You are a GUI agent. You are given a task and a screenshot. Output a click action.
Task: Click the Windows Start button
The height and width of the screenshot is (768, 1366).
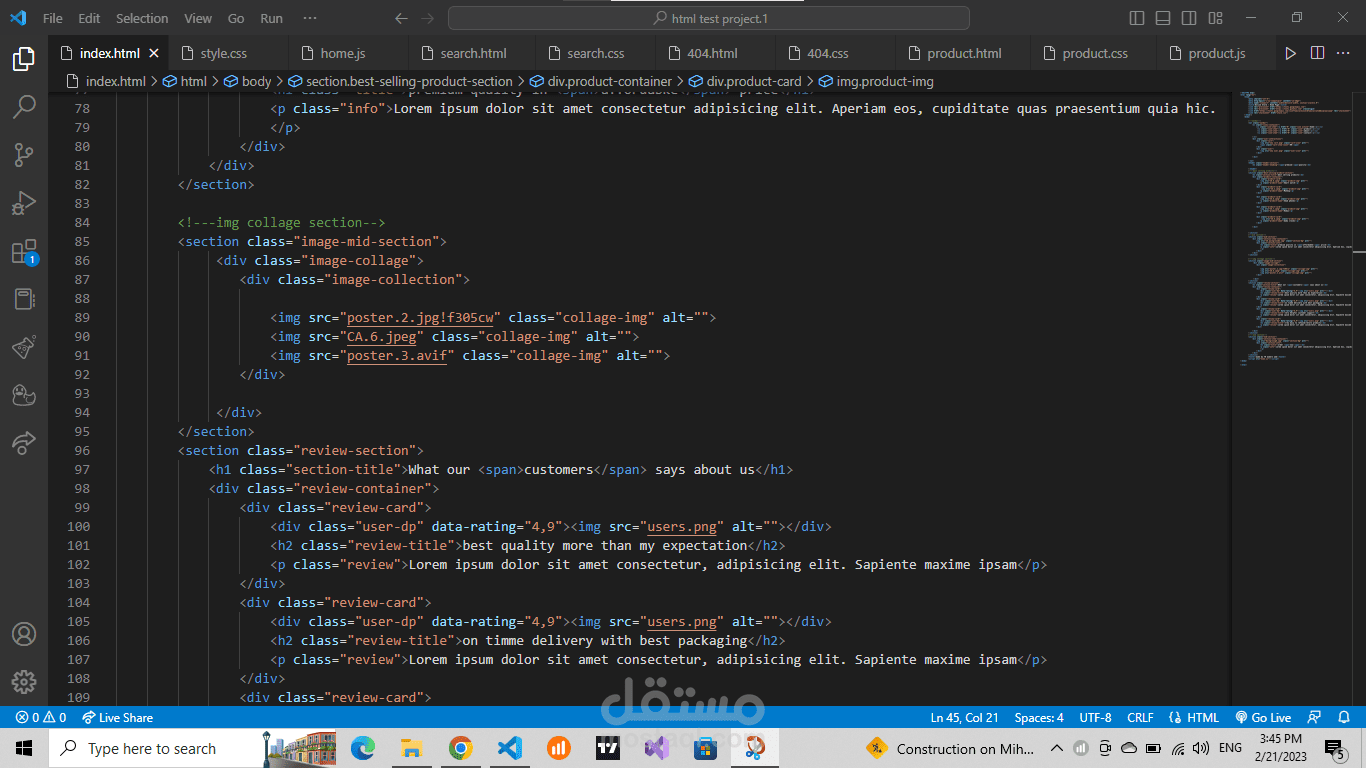point(24,747)
